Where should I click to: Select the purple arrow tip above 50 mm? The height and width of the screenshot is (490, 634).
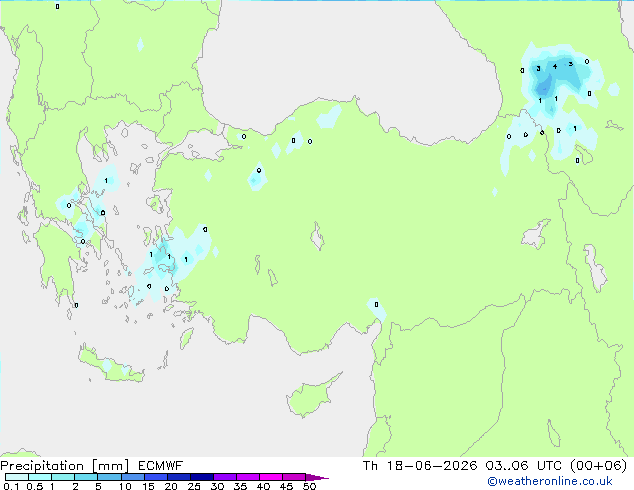click(317, 477)
